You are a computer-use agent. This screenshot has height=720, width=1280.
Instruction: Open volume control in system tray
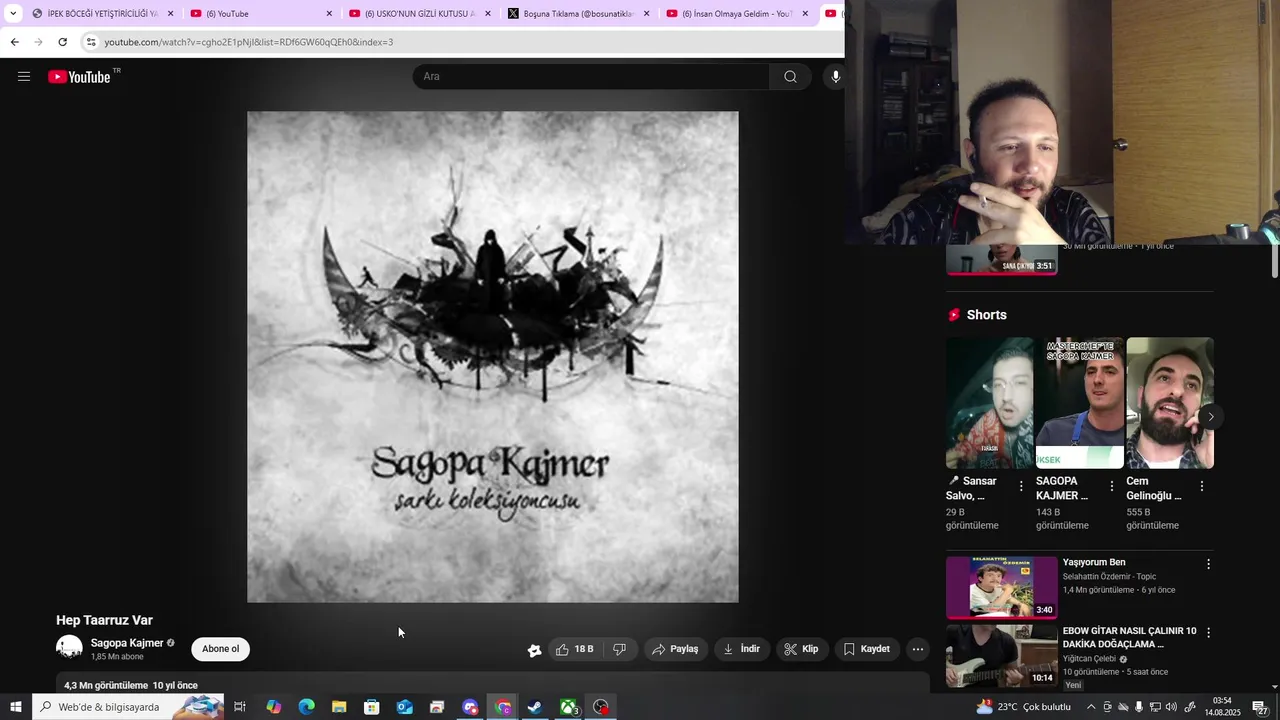coord(1171,707)
